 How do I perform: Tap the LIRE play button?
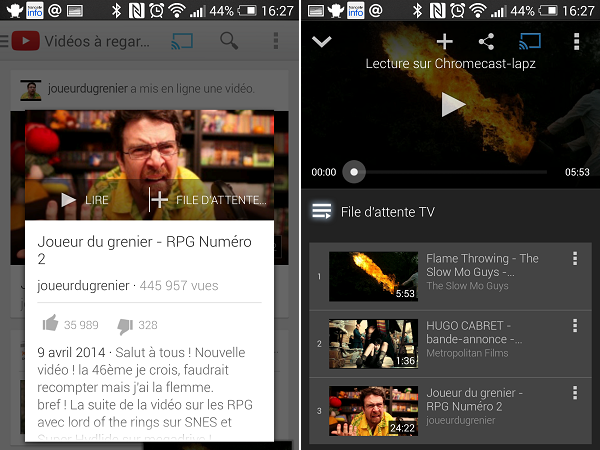coord(85,200)
